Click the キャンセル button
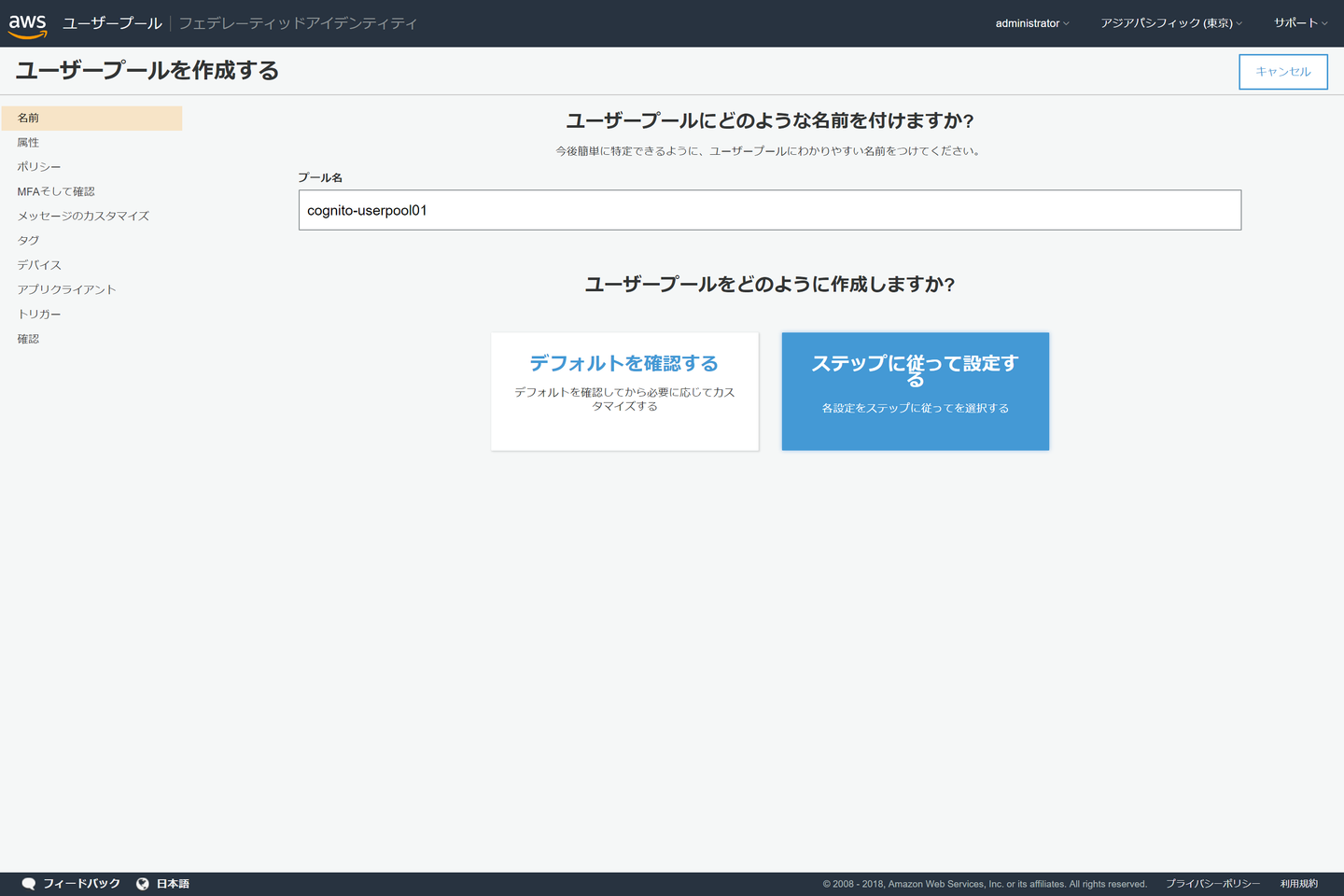 pyautogui.click(x=1282, y=72)
